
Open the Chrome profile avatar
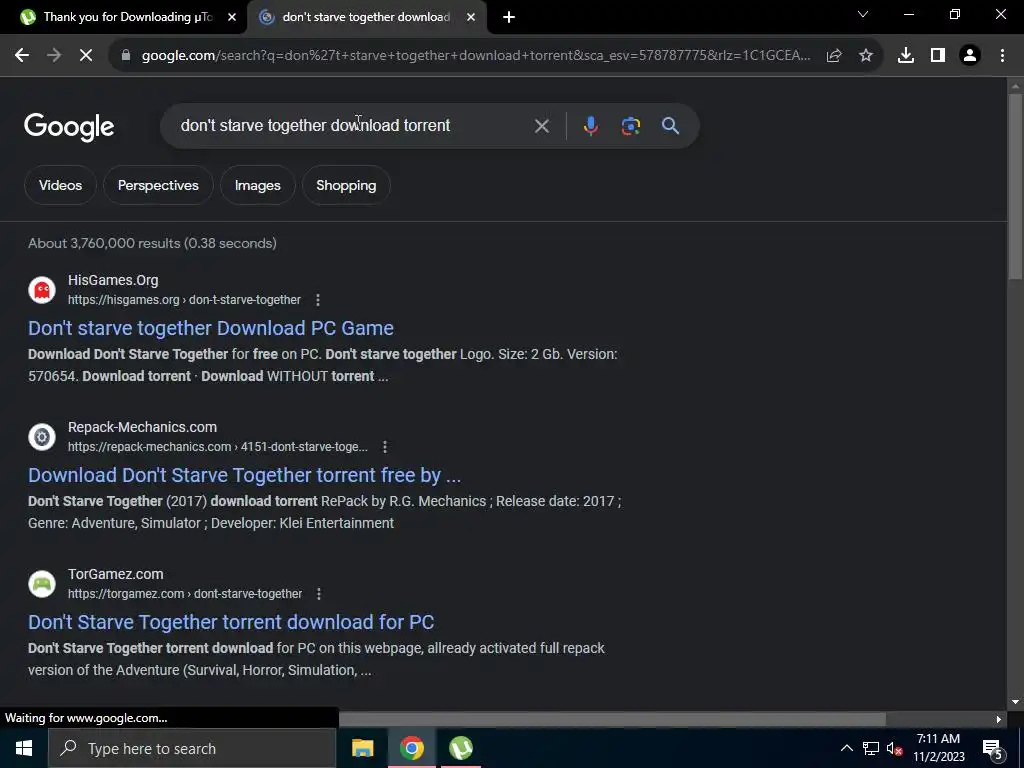pos(970,56)
